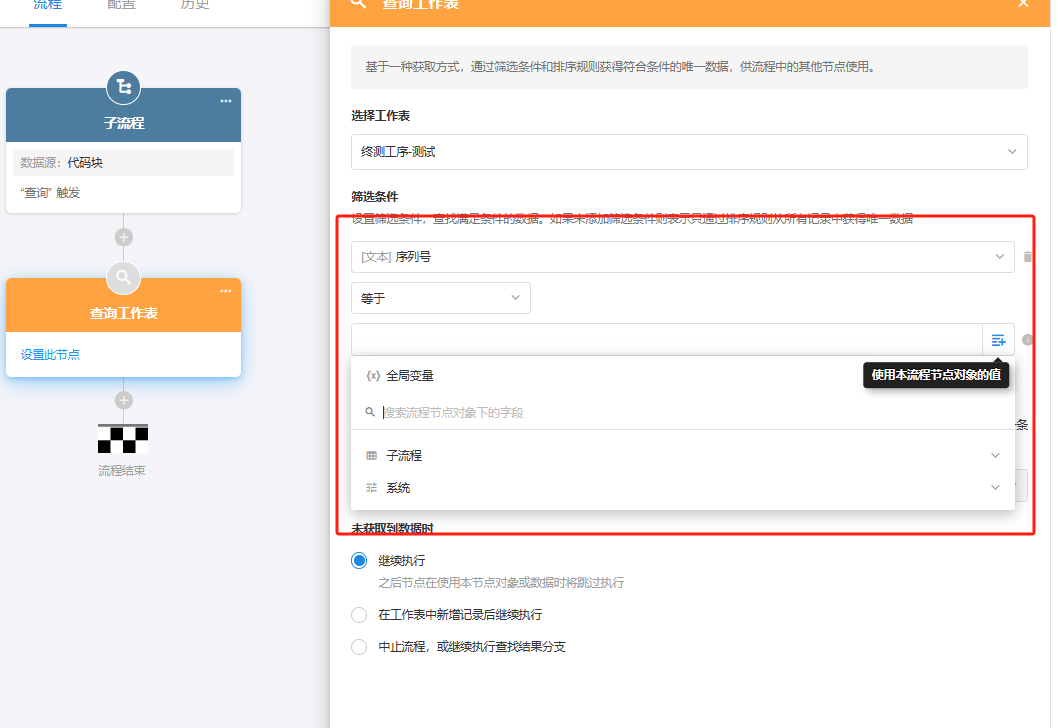Viewport: 1058px width, 728px height.
Task: Click the plus button below 子流程 node
Action: point(124,237)
